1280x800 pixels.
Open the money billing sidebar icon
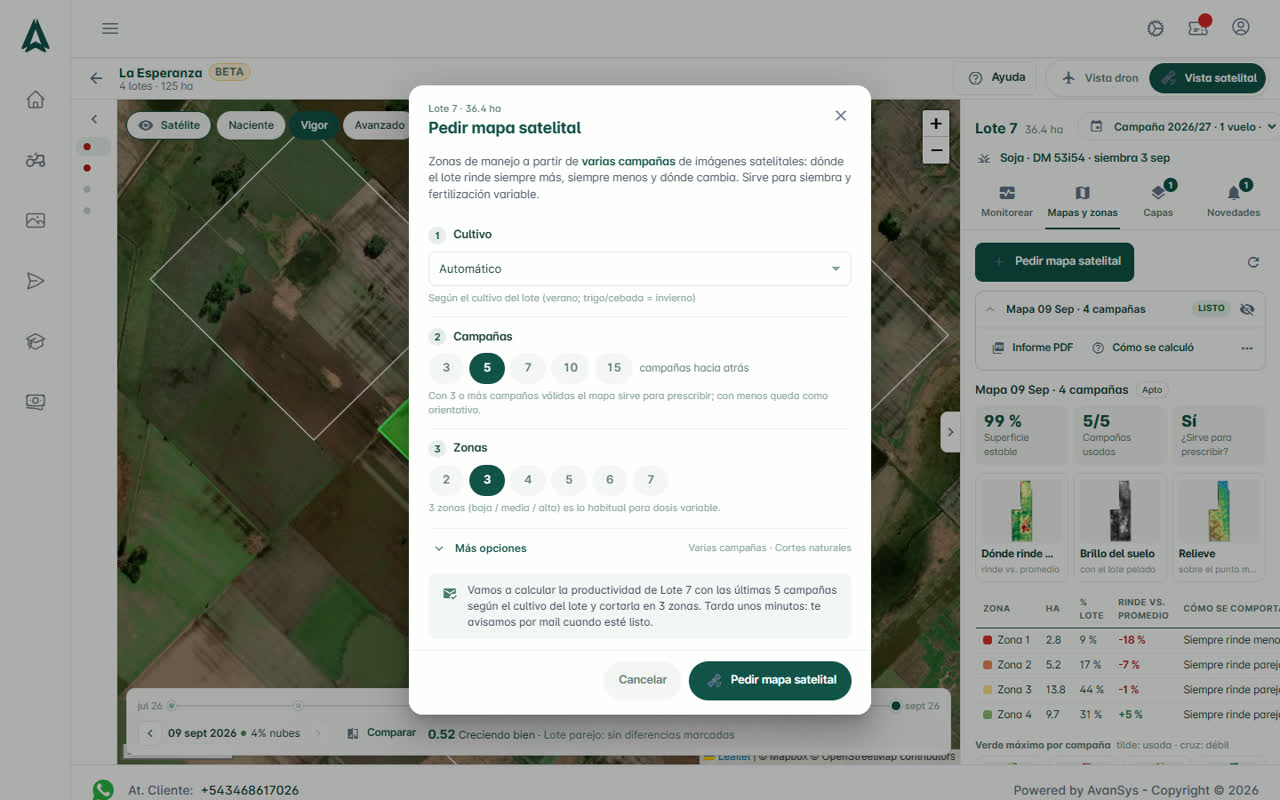35,401
